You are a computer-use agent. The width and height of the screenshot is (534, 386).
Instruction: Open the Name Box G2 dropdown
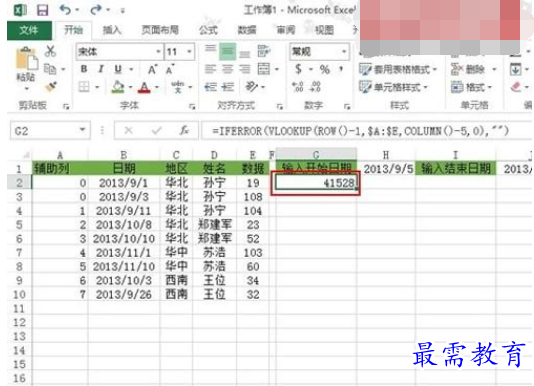click(x=82, y=130)
